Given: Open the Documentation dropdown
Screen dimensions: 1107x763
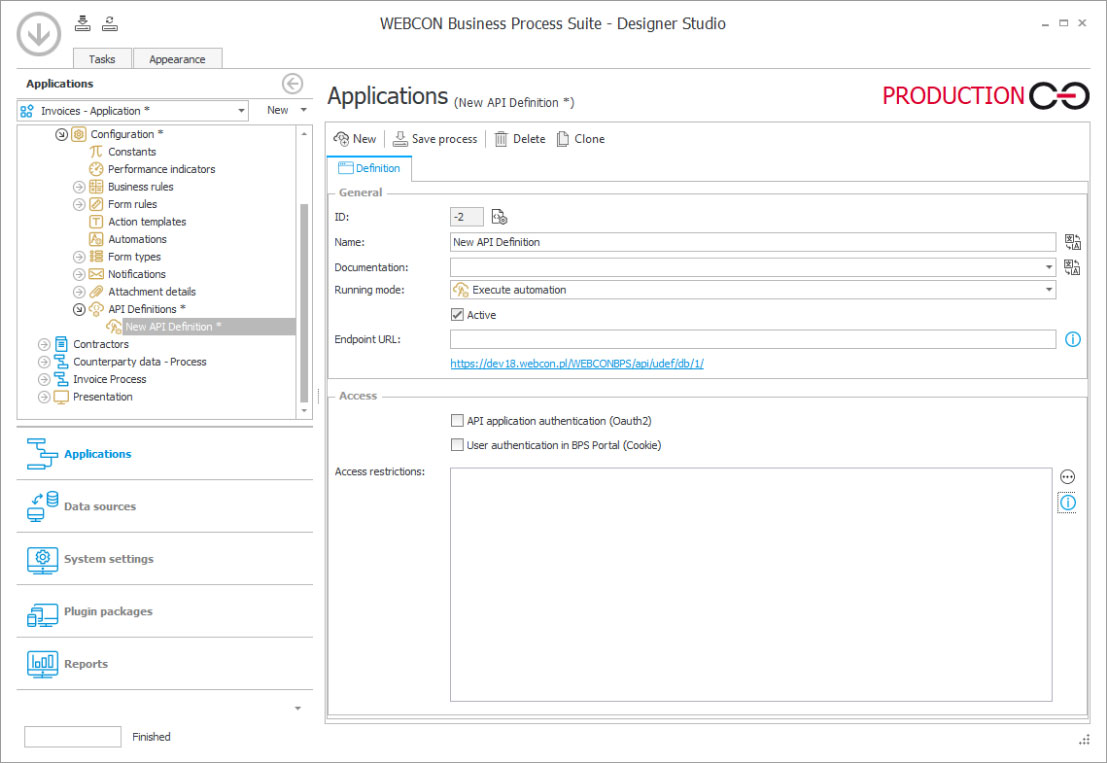Looking at the screenshot, I should tap(1048, 268).
